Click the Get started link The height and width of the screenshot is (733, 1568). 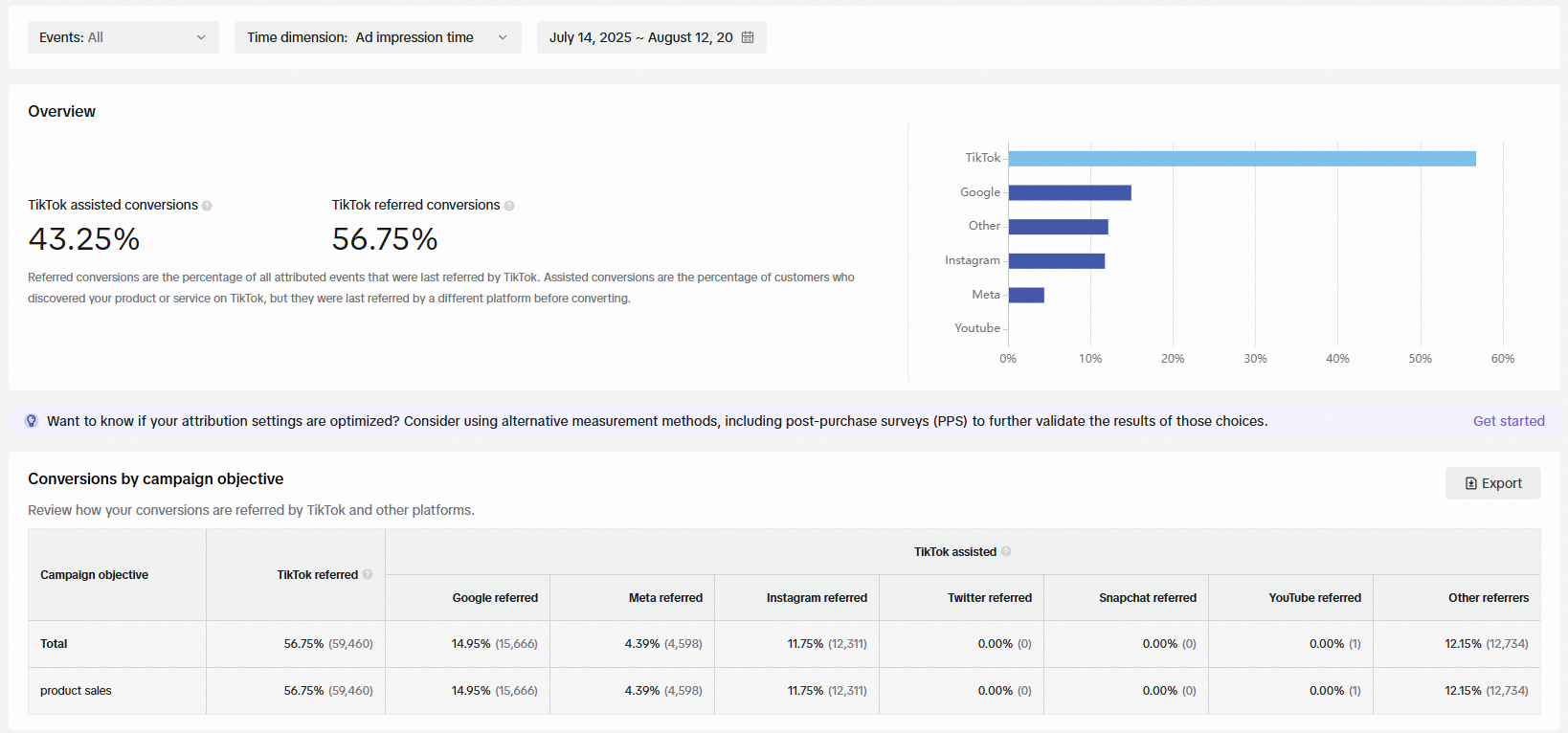click(x=1509, y=421)
